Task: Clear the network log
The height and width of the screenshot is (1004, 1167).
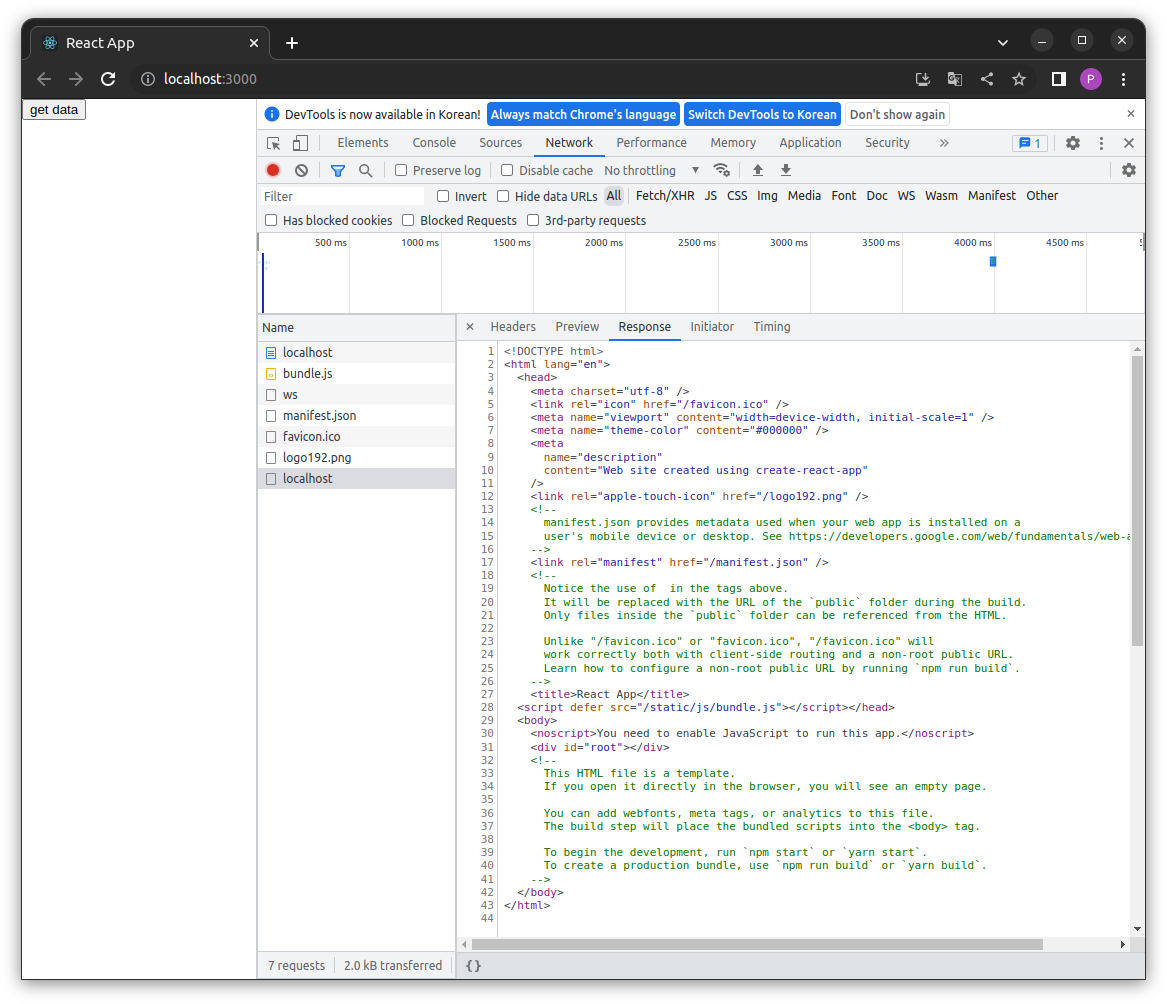Action: 301,170
